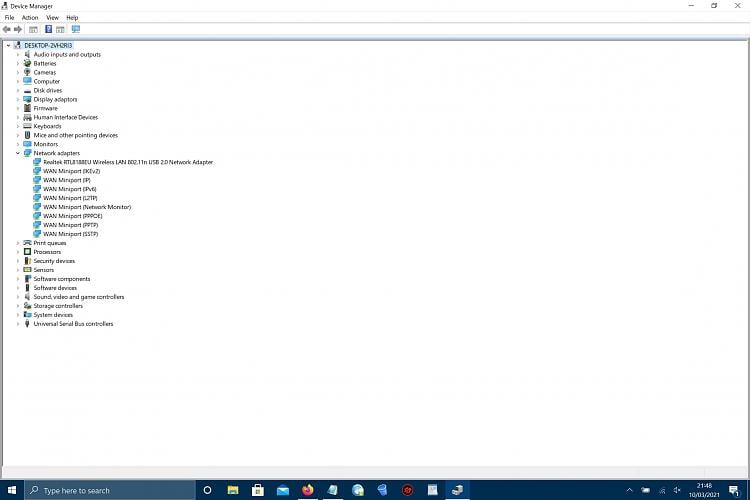750x500 pixels.
Task: Click the Human Interface Devices icon
Action: coord(27,117)
